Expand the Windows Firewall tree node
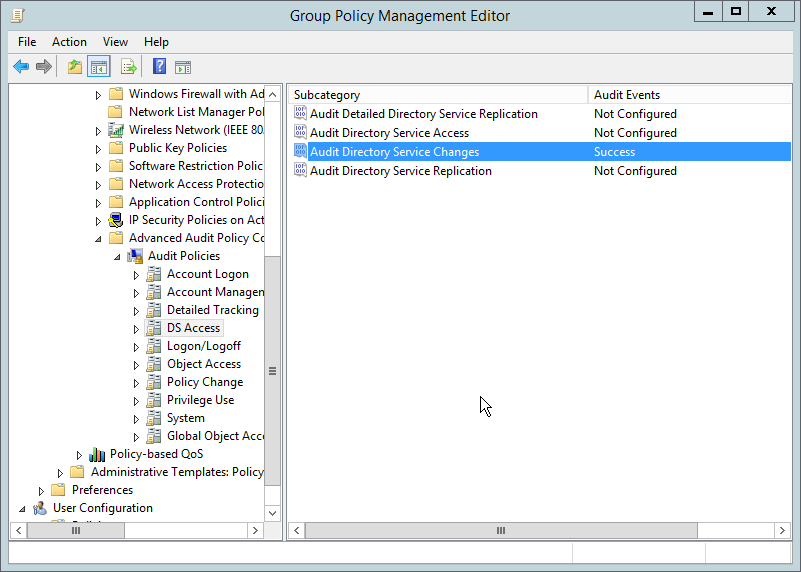Viewport: 801px width, 572px height. (99, 94)
